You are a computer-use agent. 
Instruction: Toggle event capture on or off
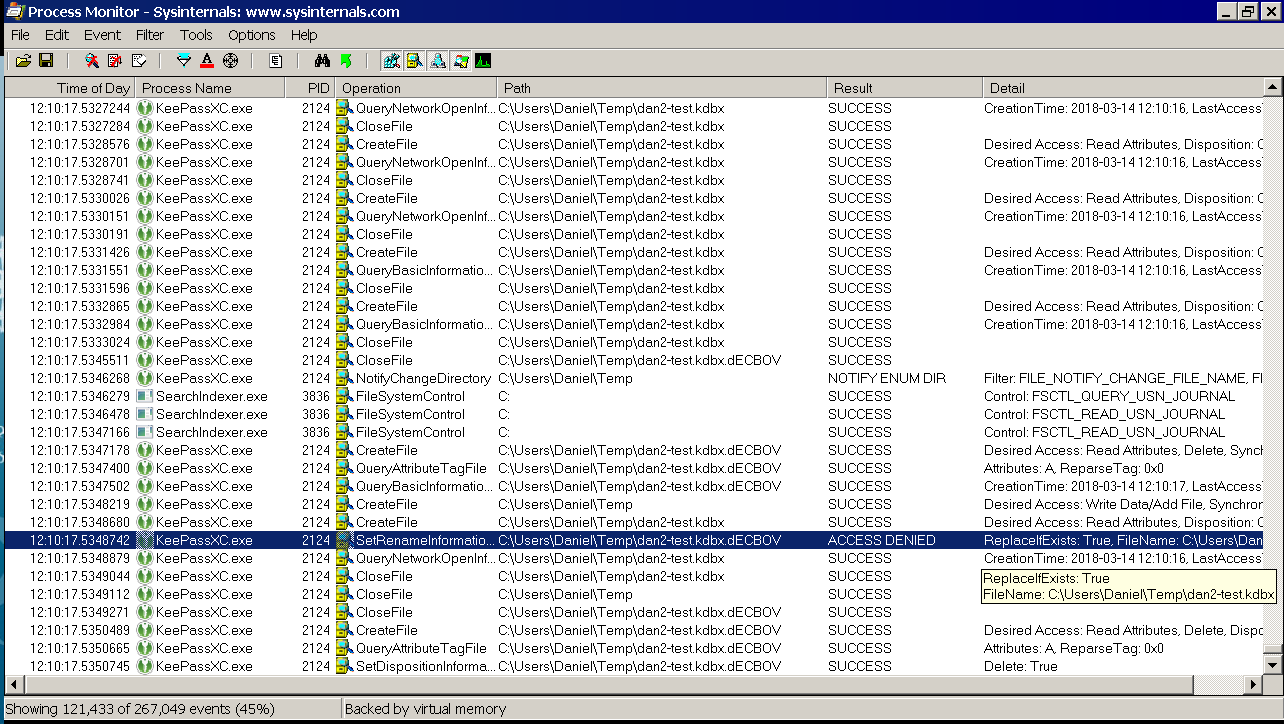[93, 60]
